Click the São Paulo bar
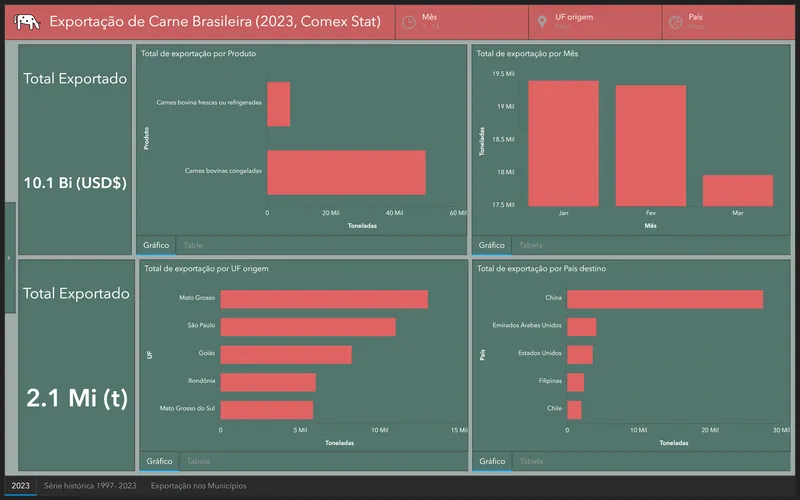The width and height of the screenshot is (800, 500). (308, 327)
